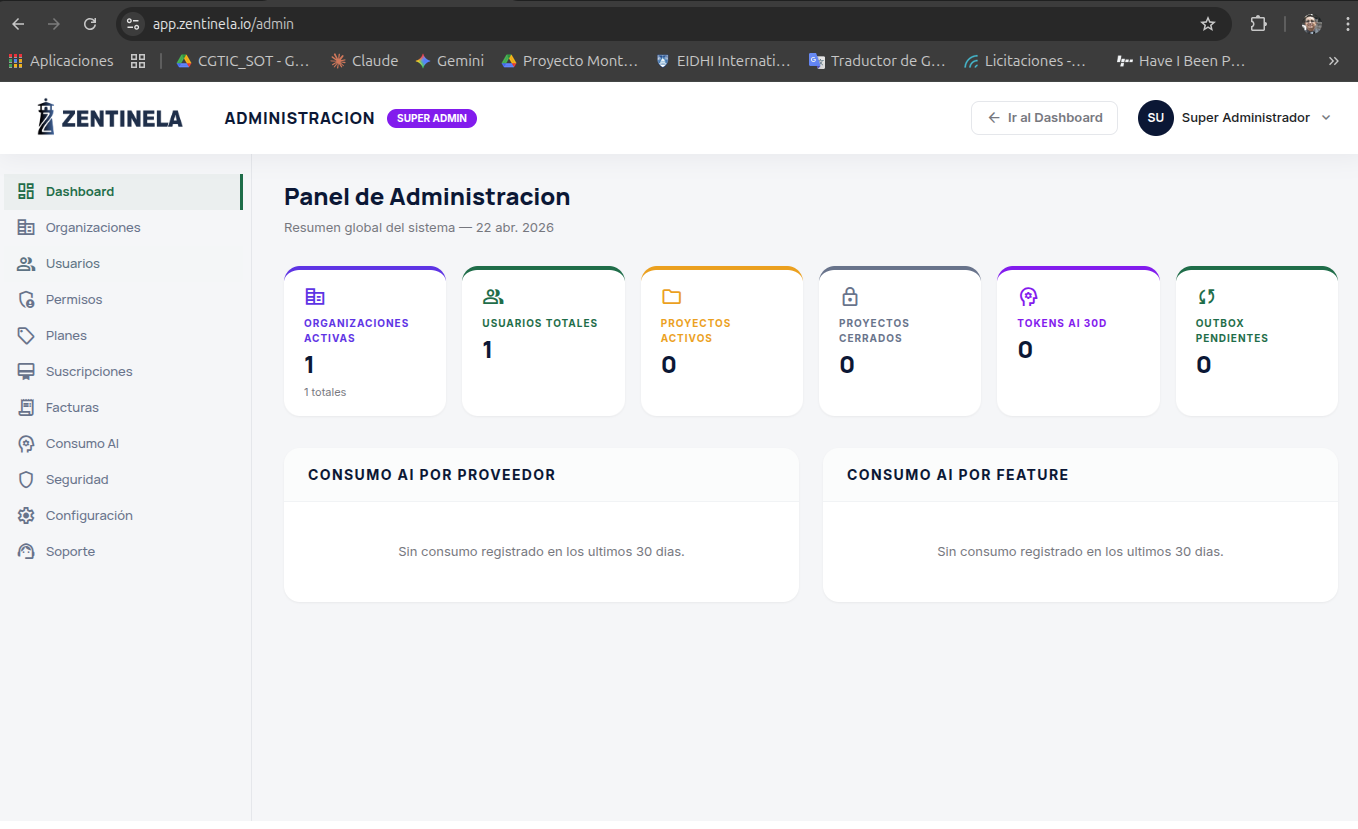This screenshot has width=1358, height=829.
Task: Click the site information icon in address bar
Action: tap(133, 24)
